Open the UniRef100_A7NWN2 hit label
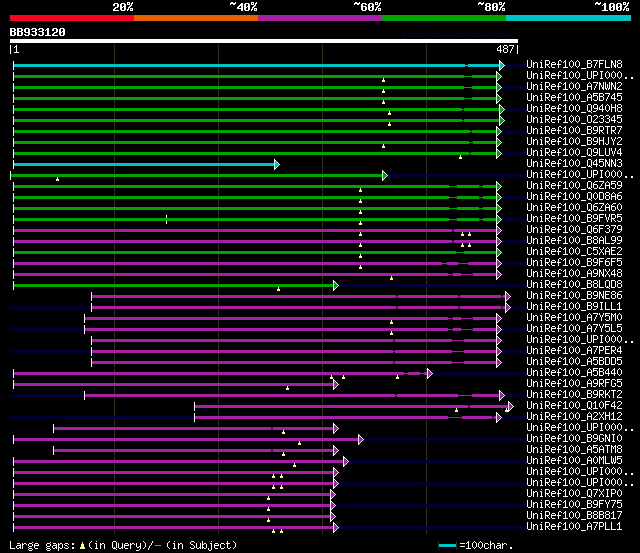This screenshot has height=553, width=640. click(x=574, y=87)
